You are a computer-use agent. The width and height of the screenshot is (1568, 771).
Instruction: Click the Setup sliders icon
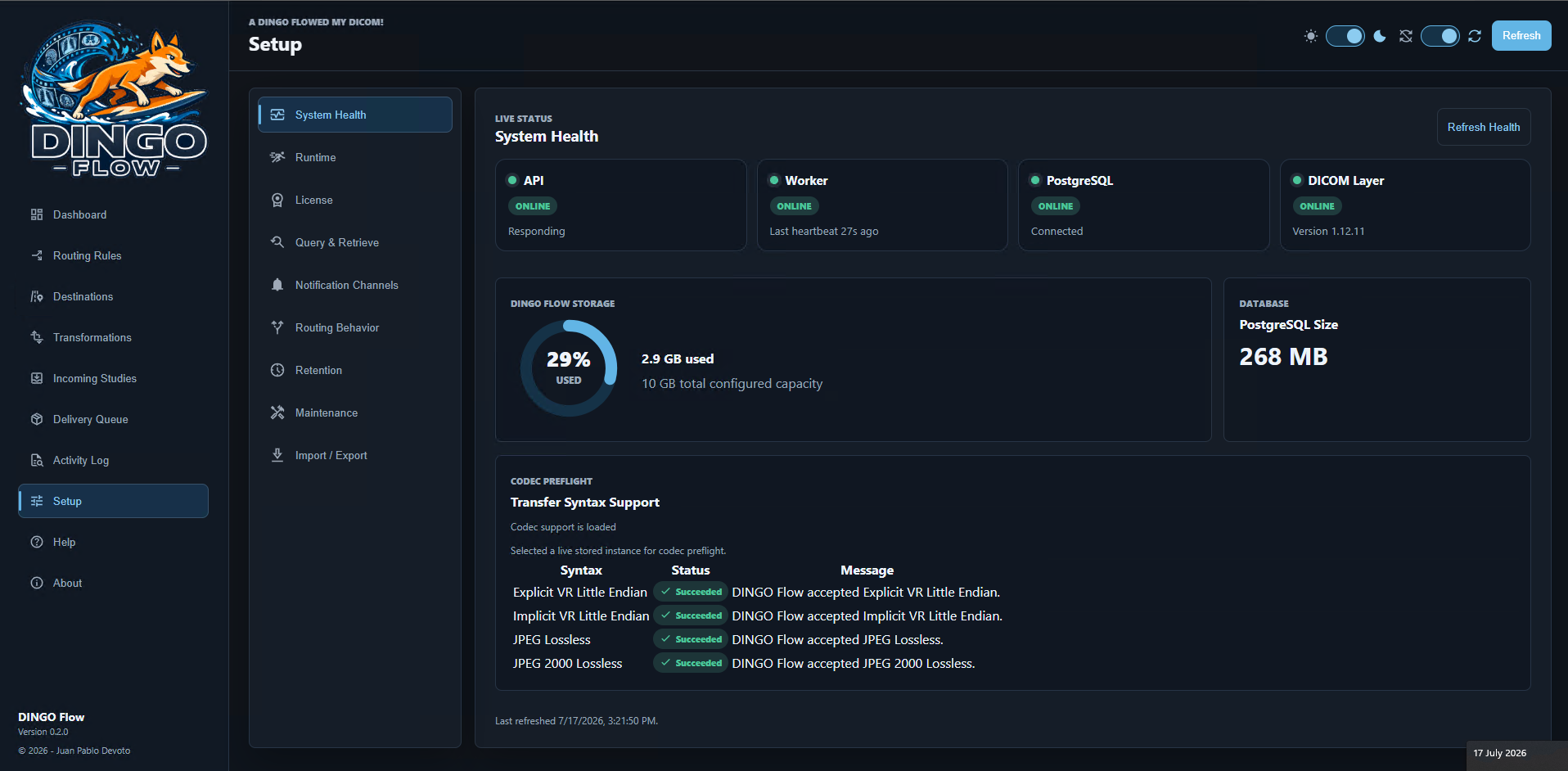[x=37, y=501]
